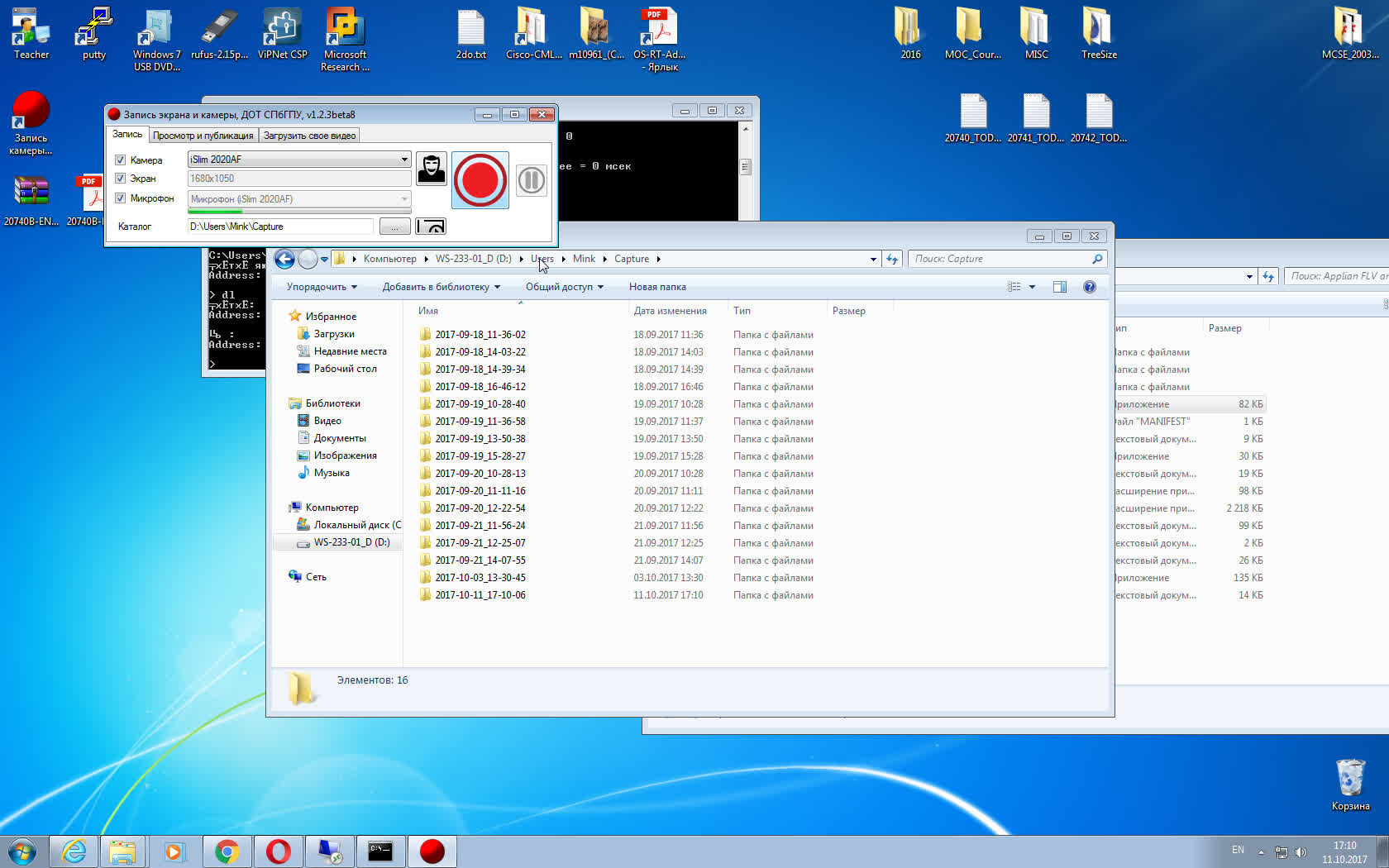Select the Запись tab
This screenshot has width=1389, height=868.
coord(127,134)
